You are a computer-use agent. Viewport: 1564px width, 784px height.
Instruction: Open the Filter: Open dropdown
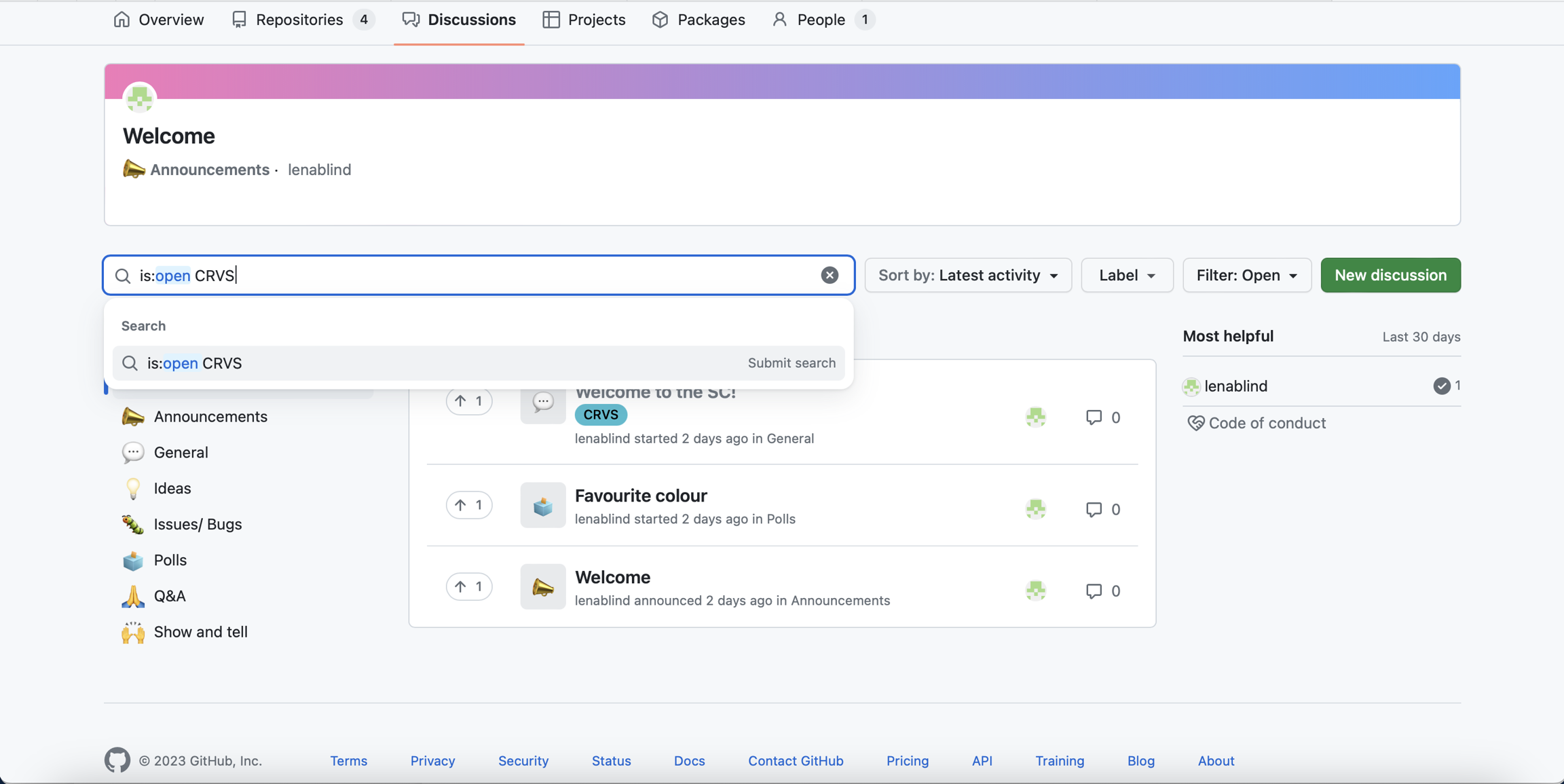point(1246,275)
